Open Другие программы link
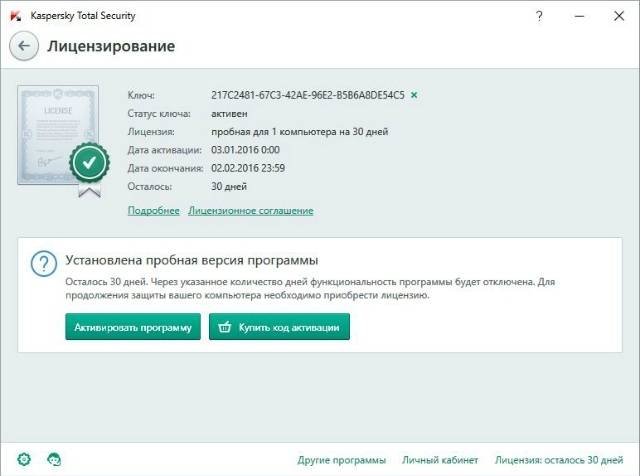 [x=341, y=460]
